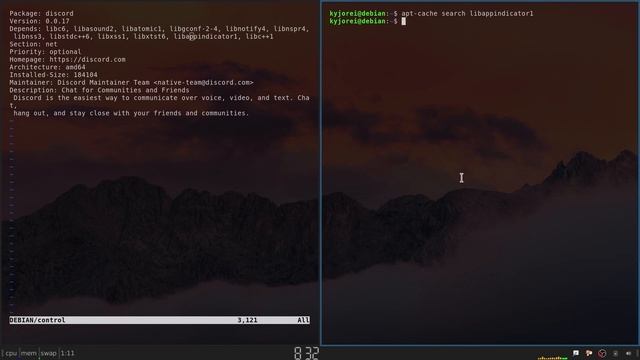This screenshot has width=640, height=360.
Task: Click 'kyjorei@debian' on the first prompt line
Action: (358, 13)
